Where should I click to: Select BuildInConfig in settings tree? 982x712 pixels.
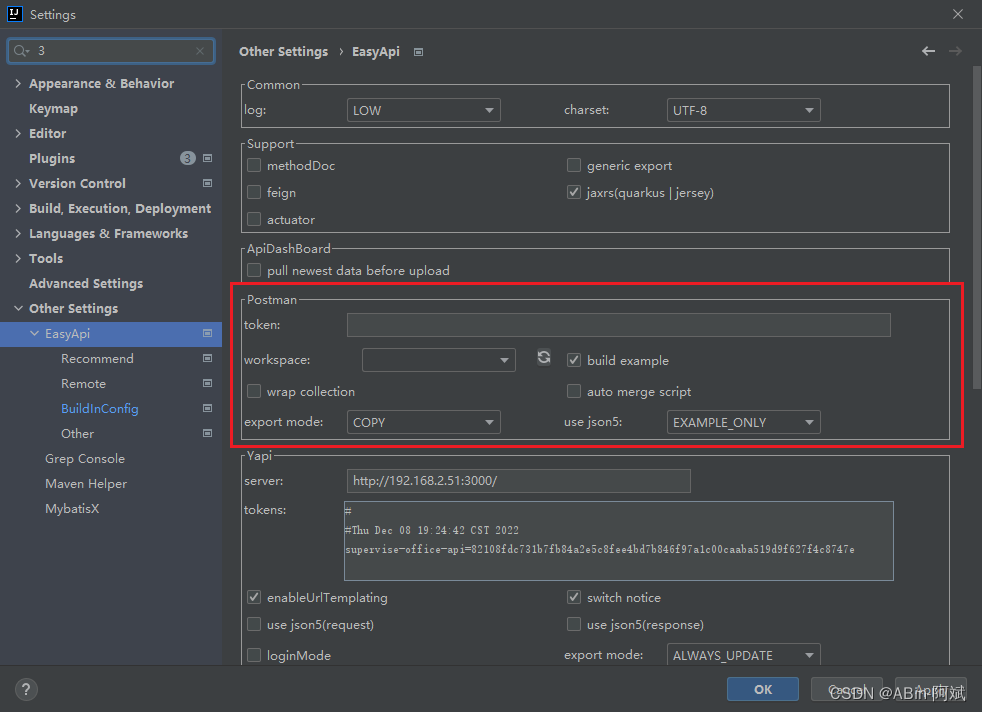coord(99,408)
